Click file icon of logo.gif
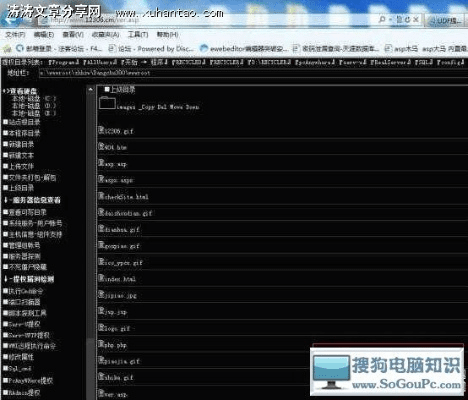The height and width of the screenshot is (400, 468). (101, 327)
